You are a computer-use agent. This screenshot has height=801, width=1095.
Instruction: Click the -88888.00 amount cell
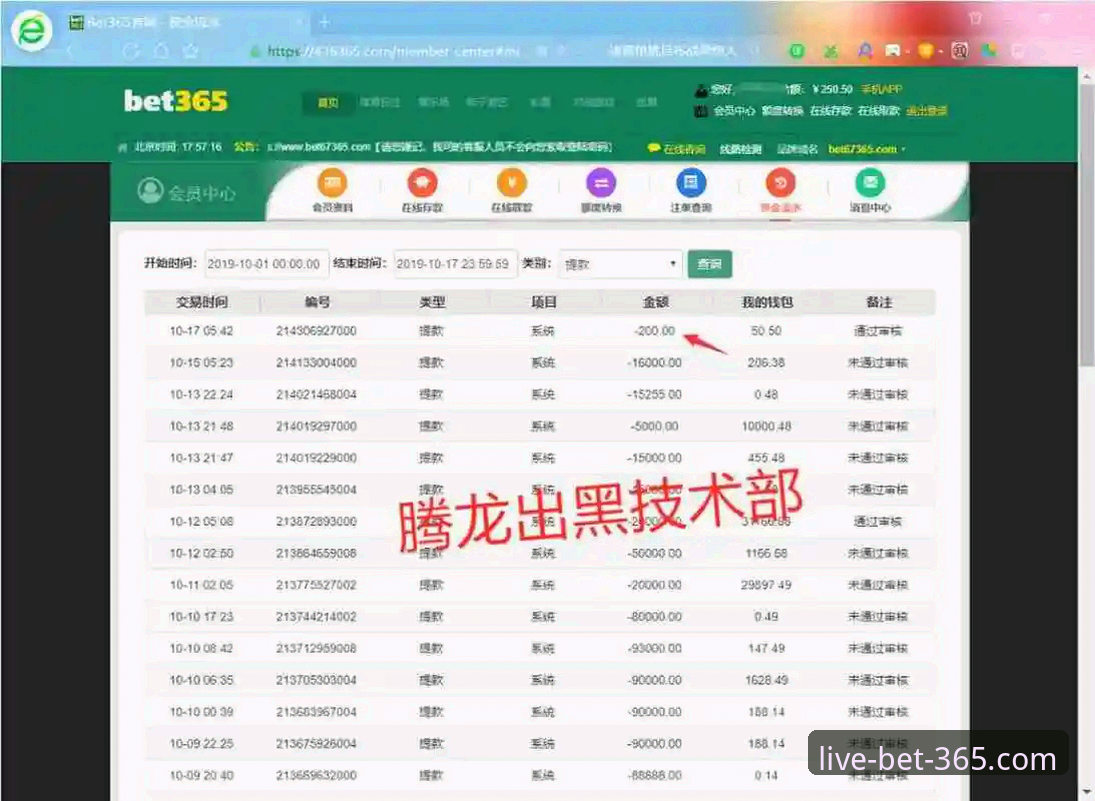point(654,775)
